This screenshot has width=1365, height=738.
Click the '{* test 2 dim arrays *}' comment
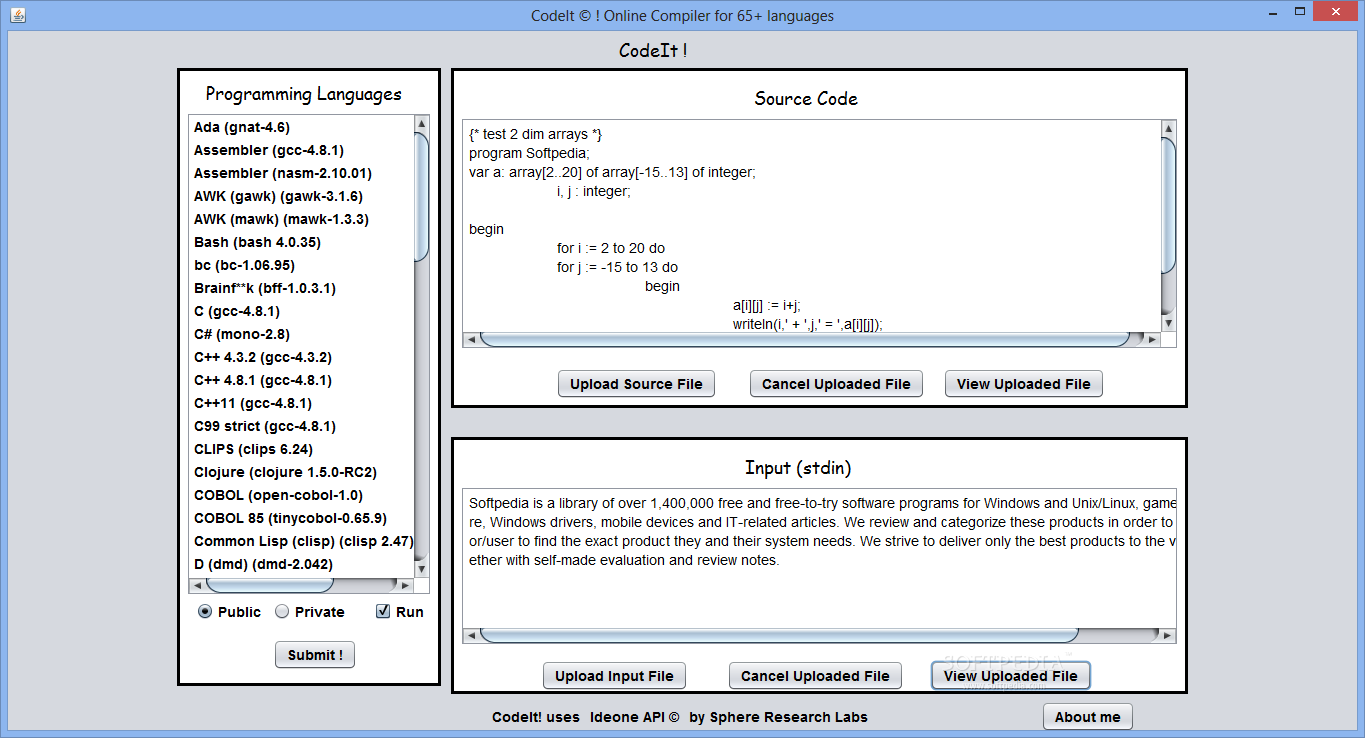(535, 134)
